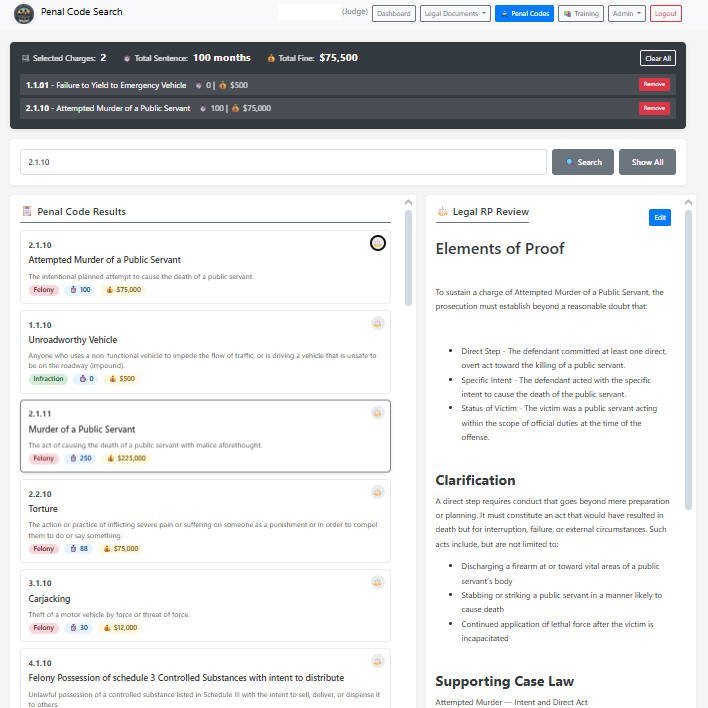708x708 pixels.
Task: Open the Penal Codes page
Action: pyautogui.click(x=524, y=14)
